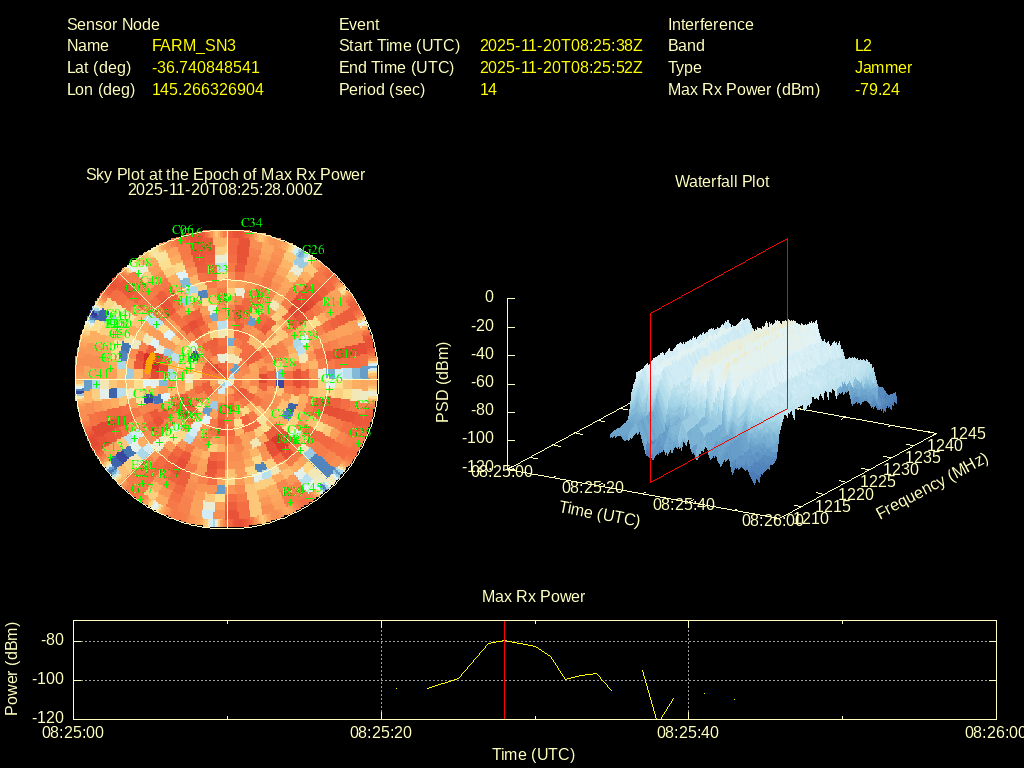
Task: Select satellite C34 atop the sky plot
Action: 252,222
